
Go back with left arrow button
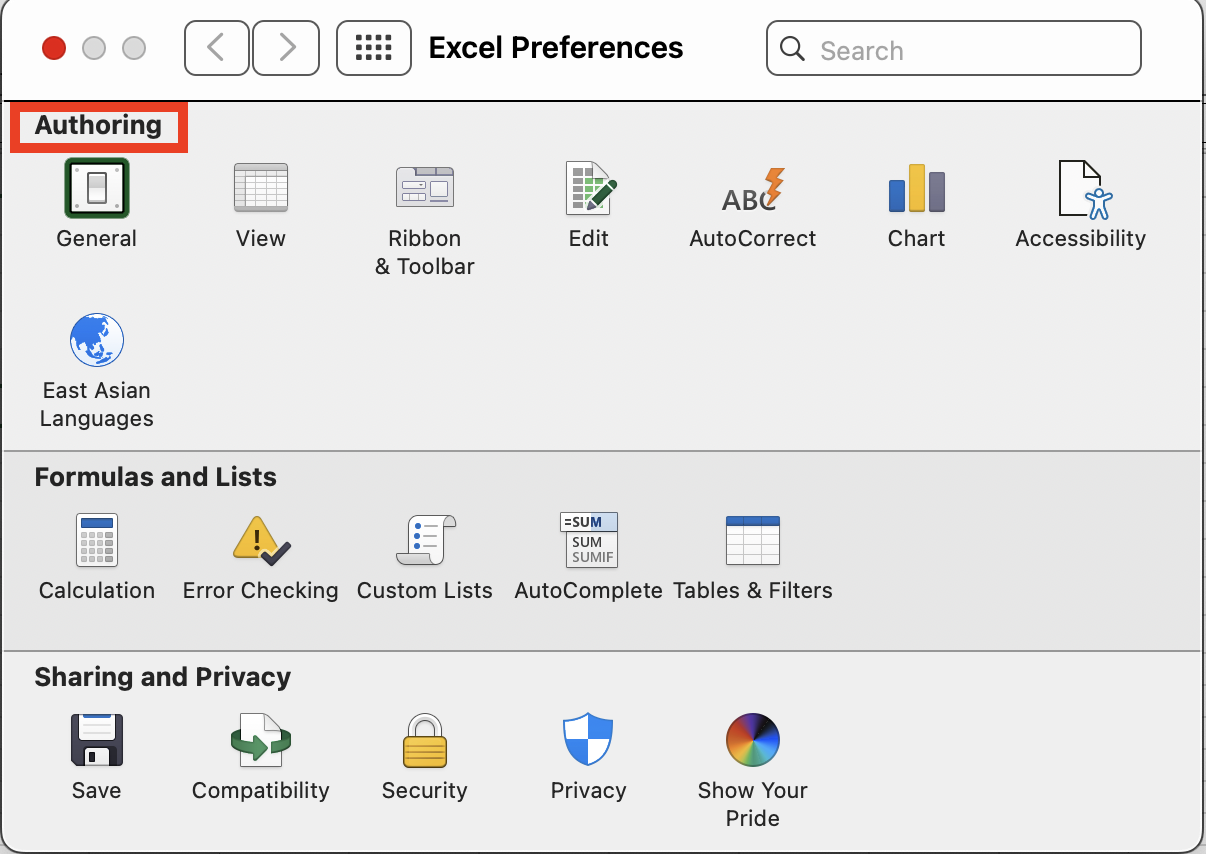point(217,48)
